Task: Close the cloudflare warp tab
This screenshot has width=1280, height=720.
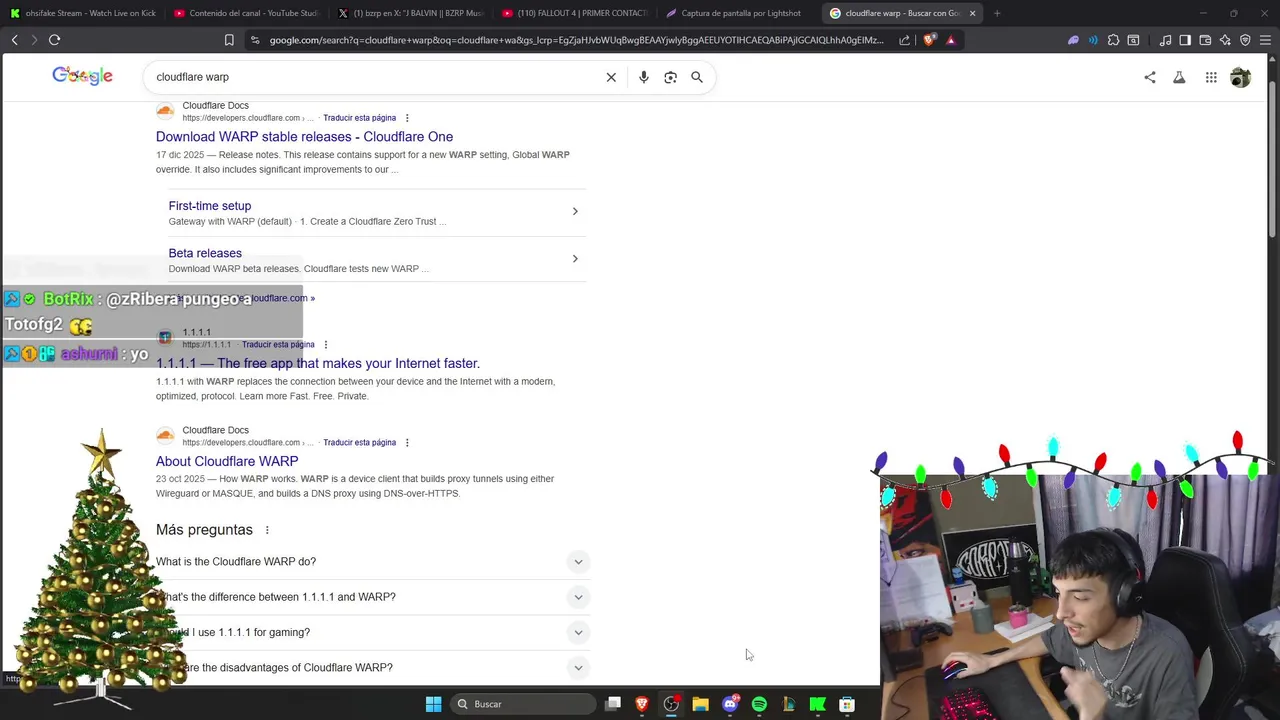Action: [972, 13]
